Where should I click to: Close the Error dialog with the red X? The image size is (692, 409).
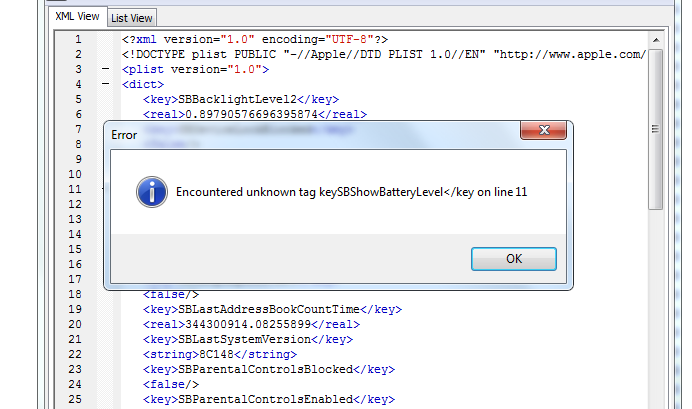543,131
